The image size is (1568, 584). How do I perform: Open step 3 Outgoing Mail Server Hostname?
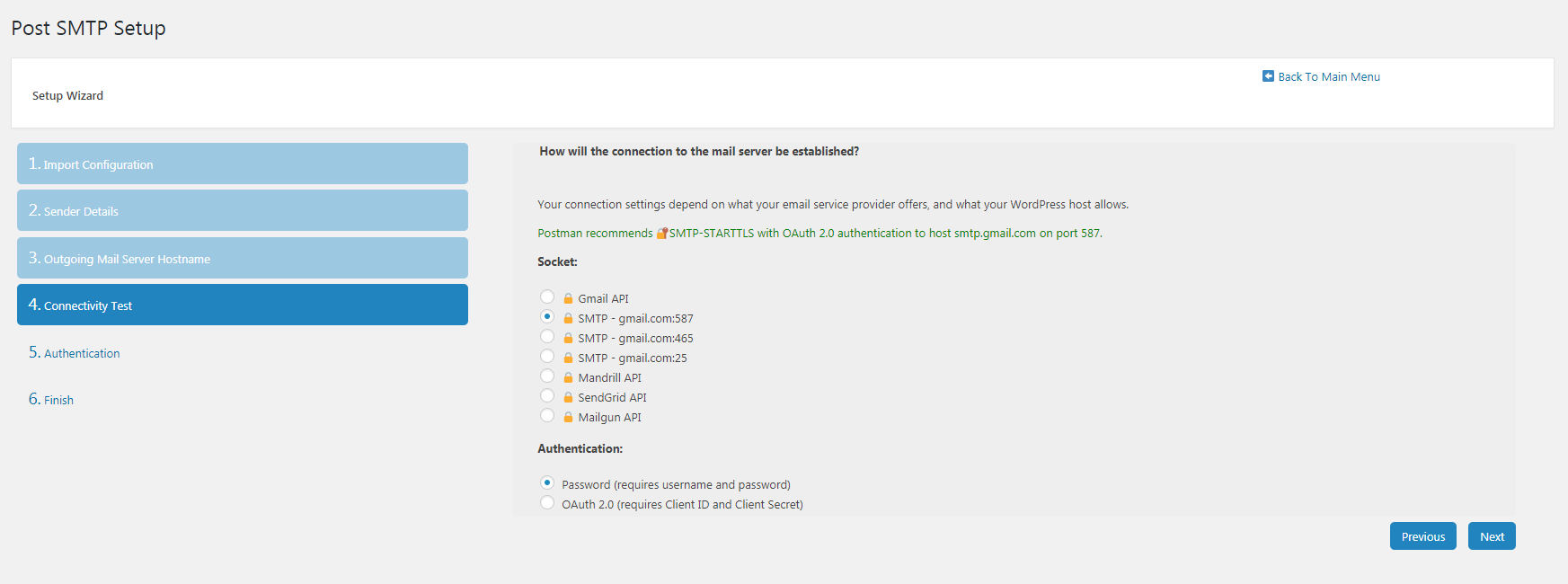point(243,258)
